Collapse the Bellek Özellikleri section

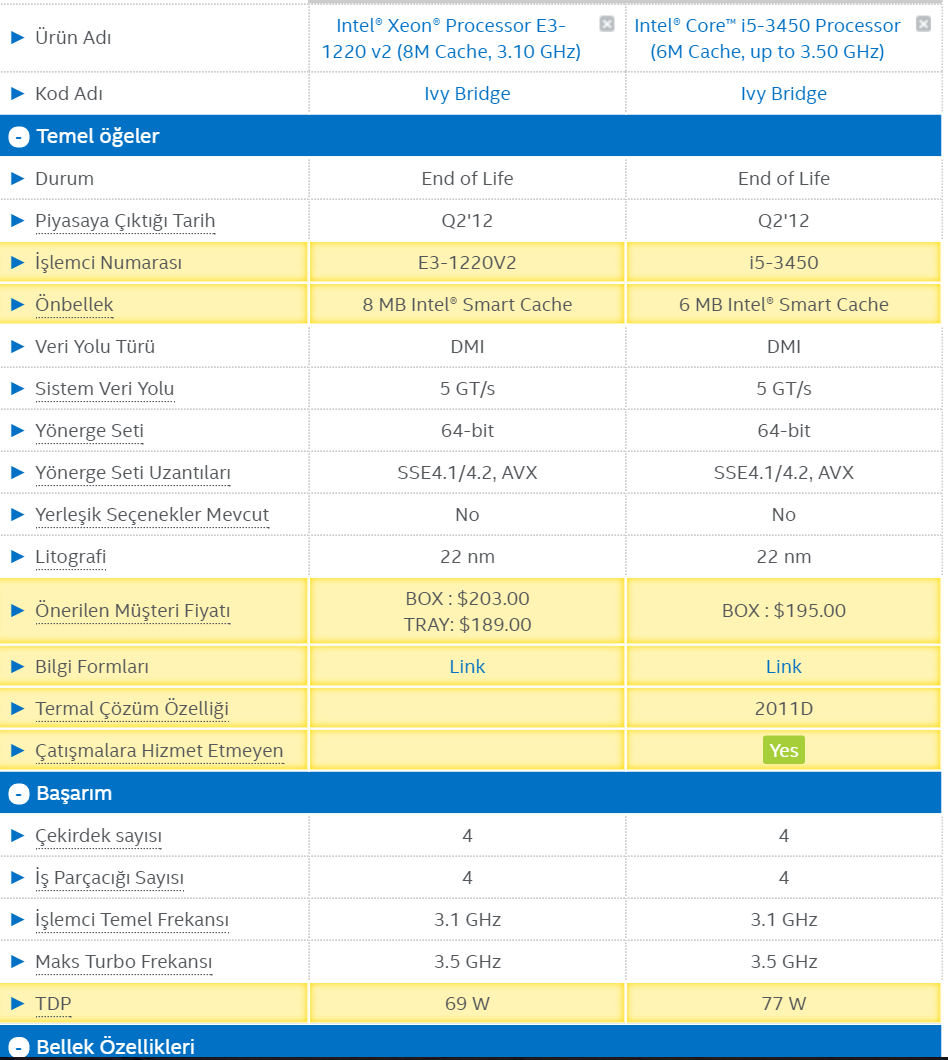pyautogui.click(x=19, y=1047)
